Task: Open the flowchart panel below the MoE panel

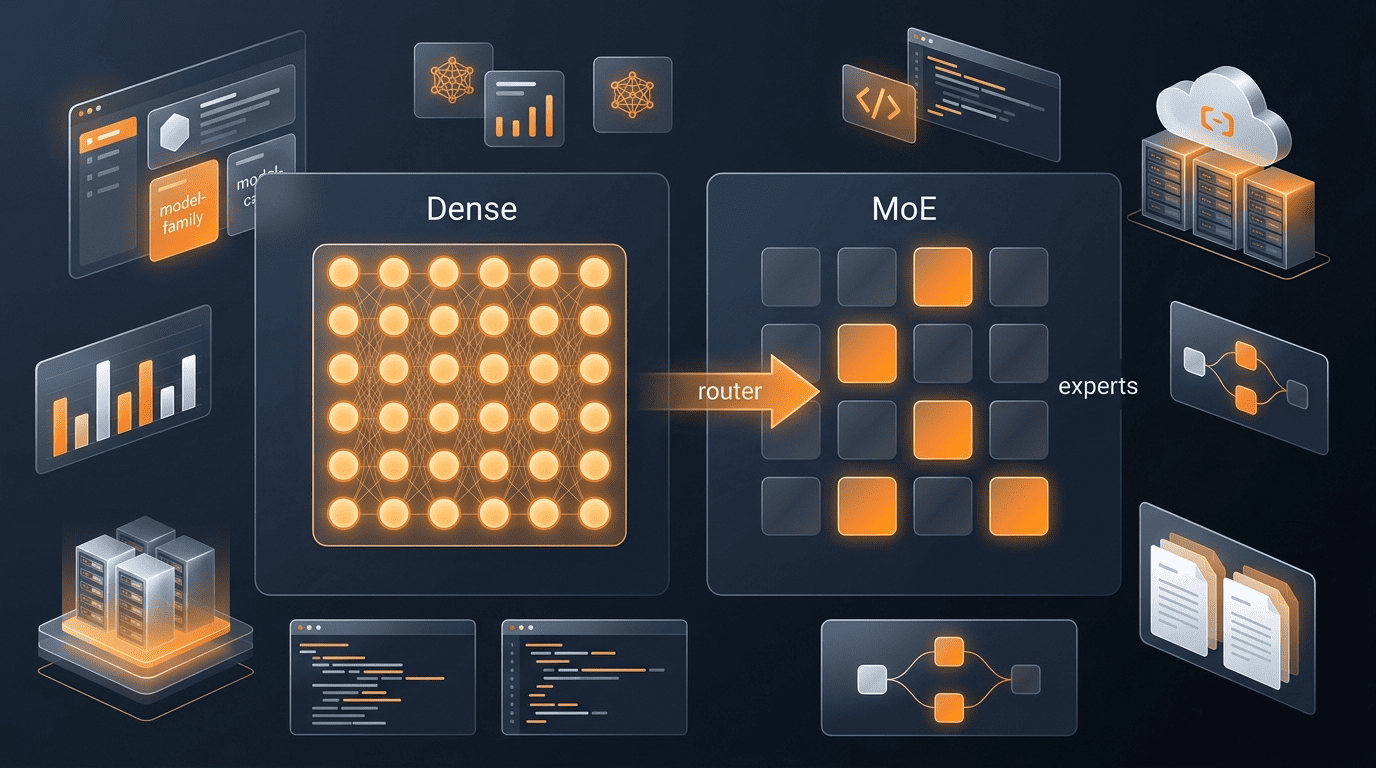Action: [x=949, y=680]
